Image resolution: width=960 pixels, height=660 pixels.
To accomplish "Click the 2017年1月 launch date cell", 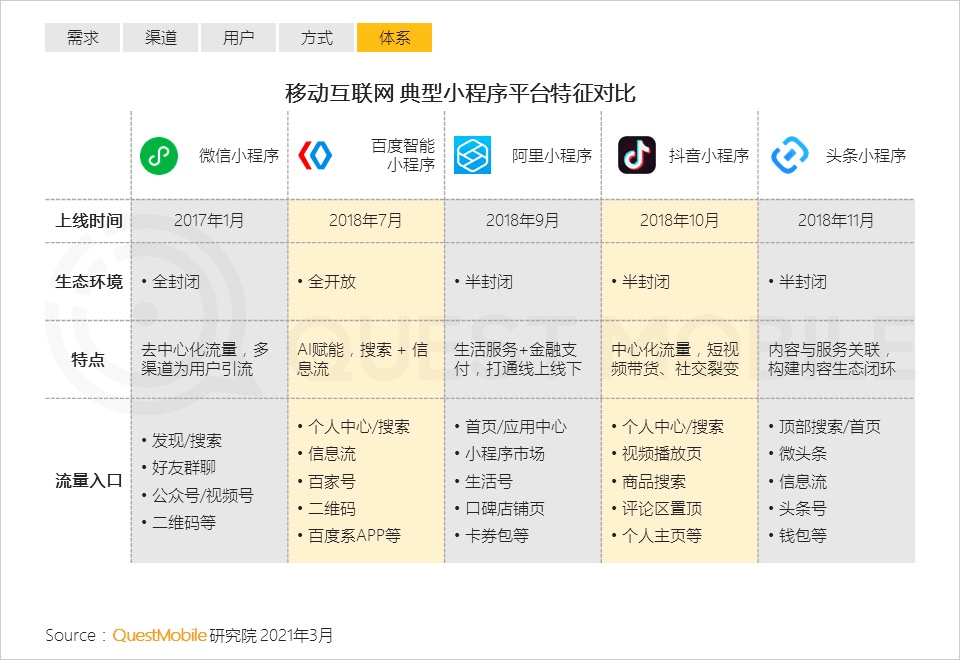I will (209, 220).
